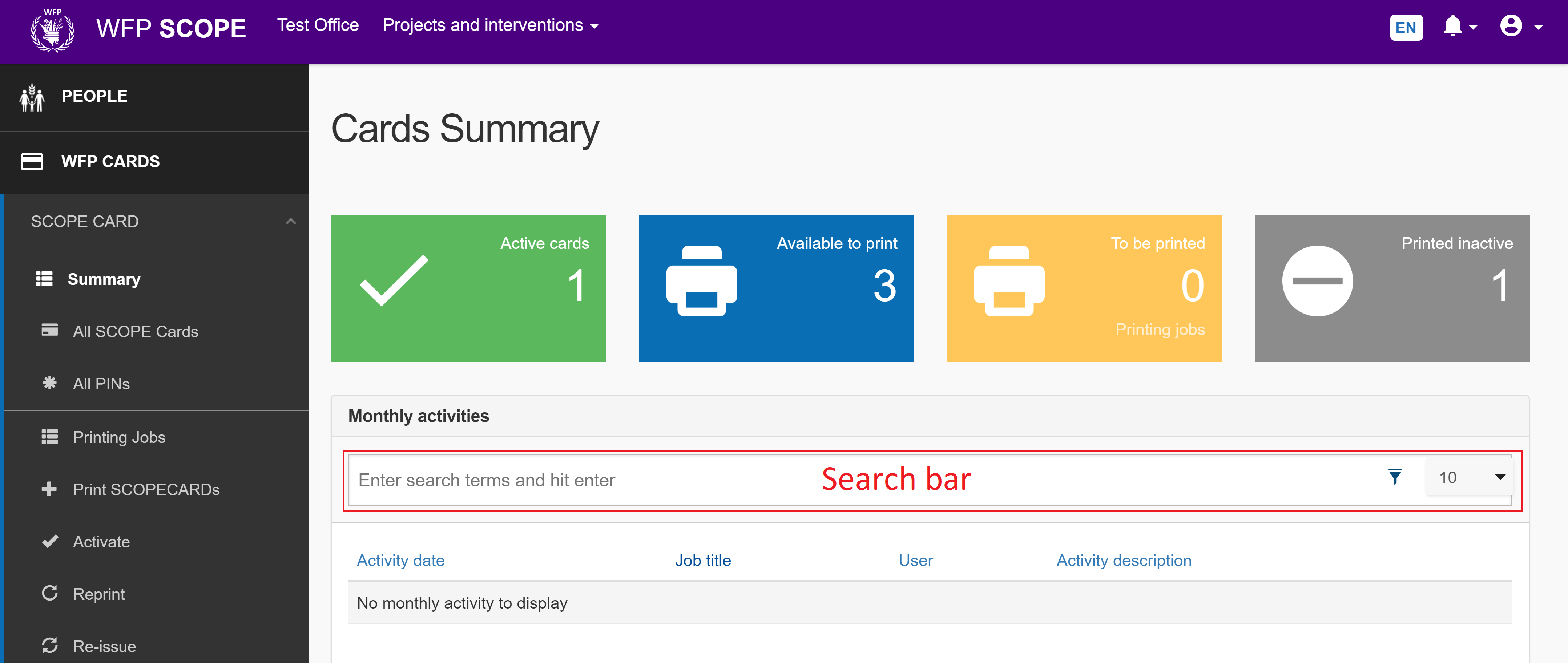1568x663 pixels.
Task: Expand Projects and interventions dropdown
Action: (490, 25)
